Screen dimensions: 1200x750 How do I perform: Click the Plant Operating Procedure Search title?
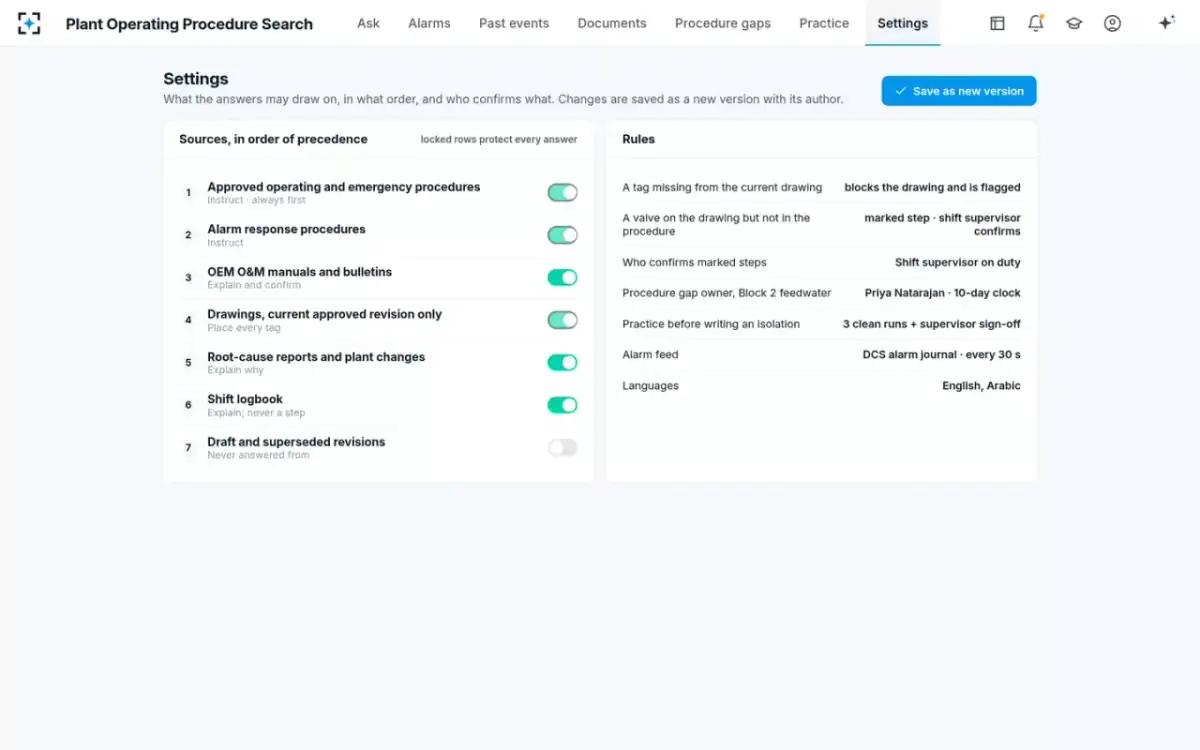(189, 23)
